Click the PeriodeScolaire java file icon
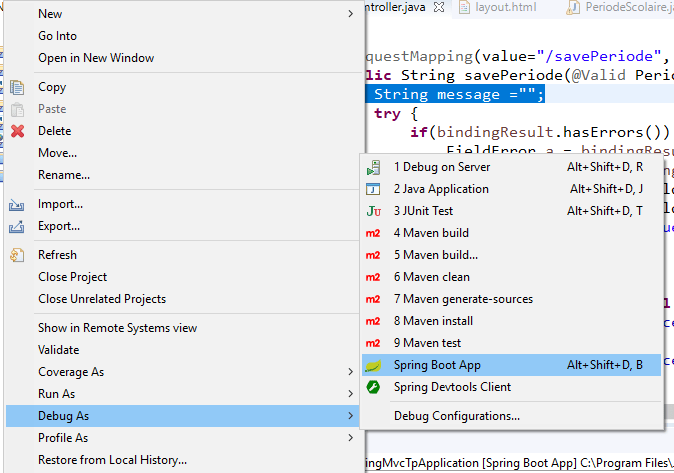 [573, 7]
